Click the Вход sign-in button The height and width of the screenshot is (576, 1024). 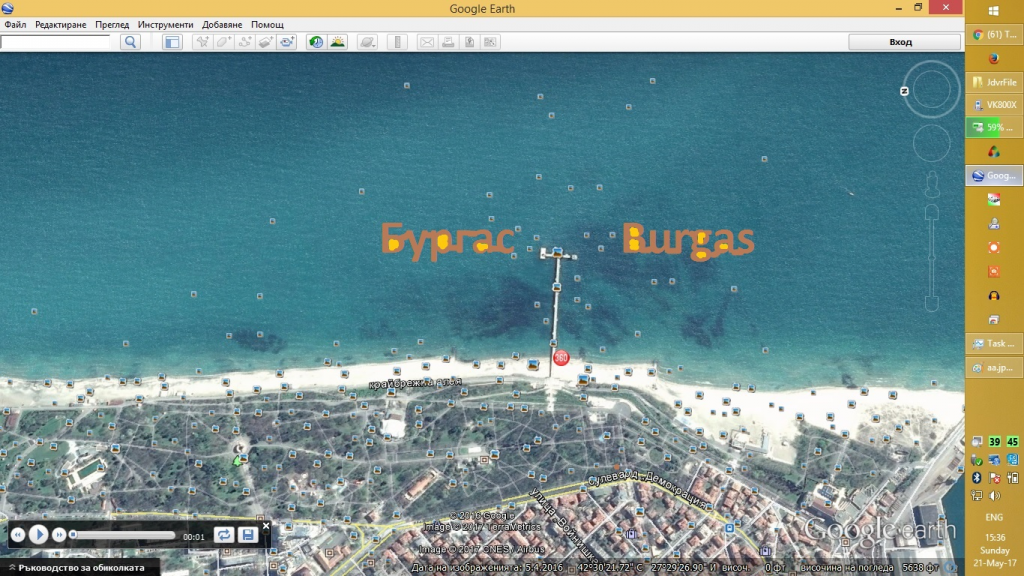tap(904, 42)
